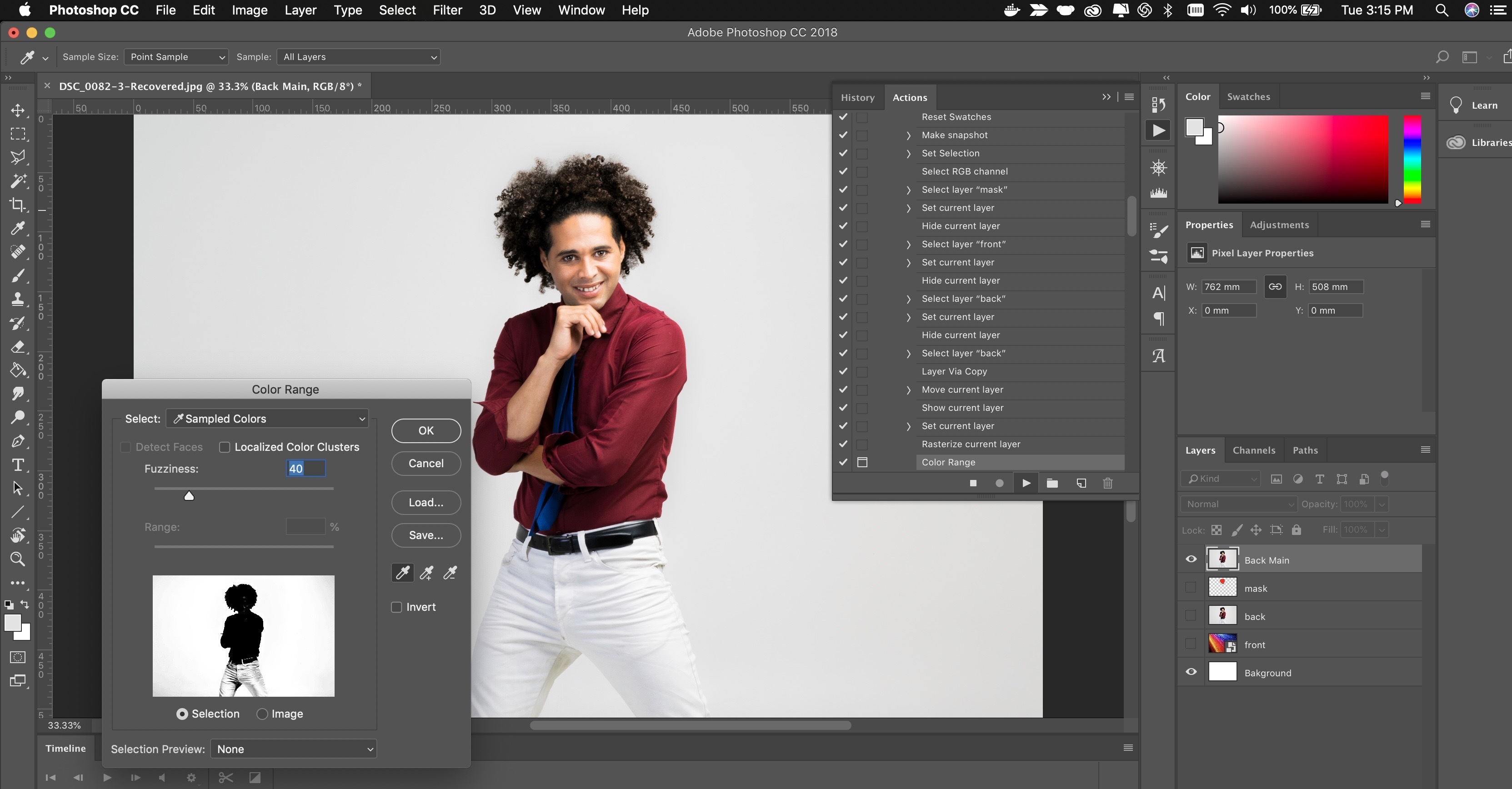Click Delete trash icon in Actions panel
This screenshot has width=1512, height=789.
point(1107,484)
